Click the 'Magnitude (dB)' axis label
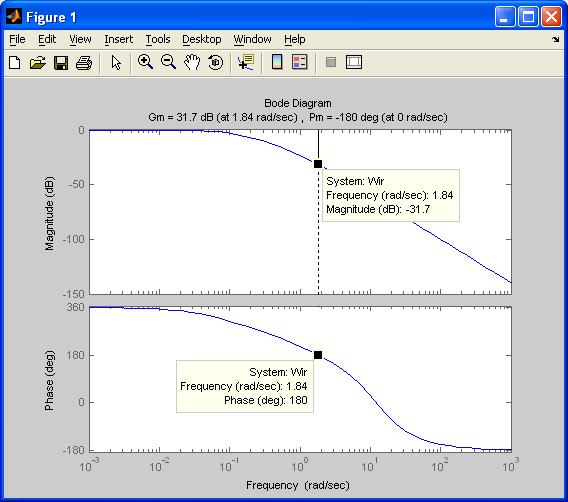This screenshot has width=568, height=502. coord(49,214)
